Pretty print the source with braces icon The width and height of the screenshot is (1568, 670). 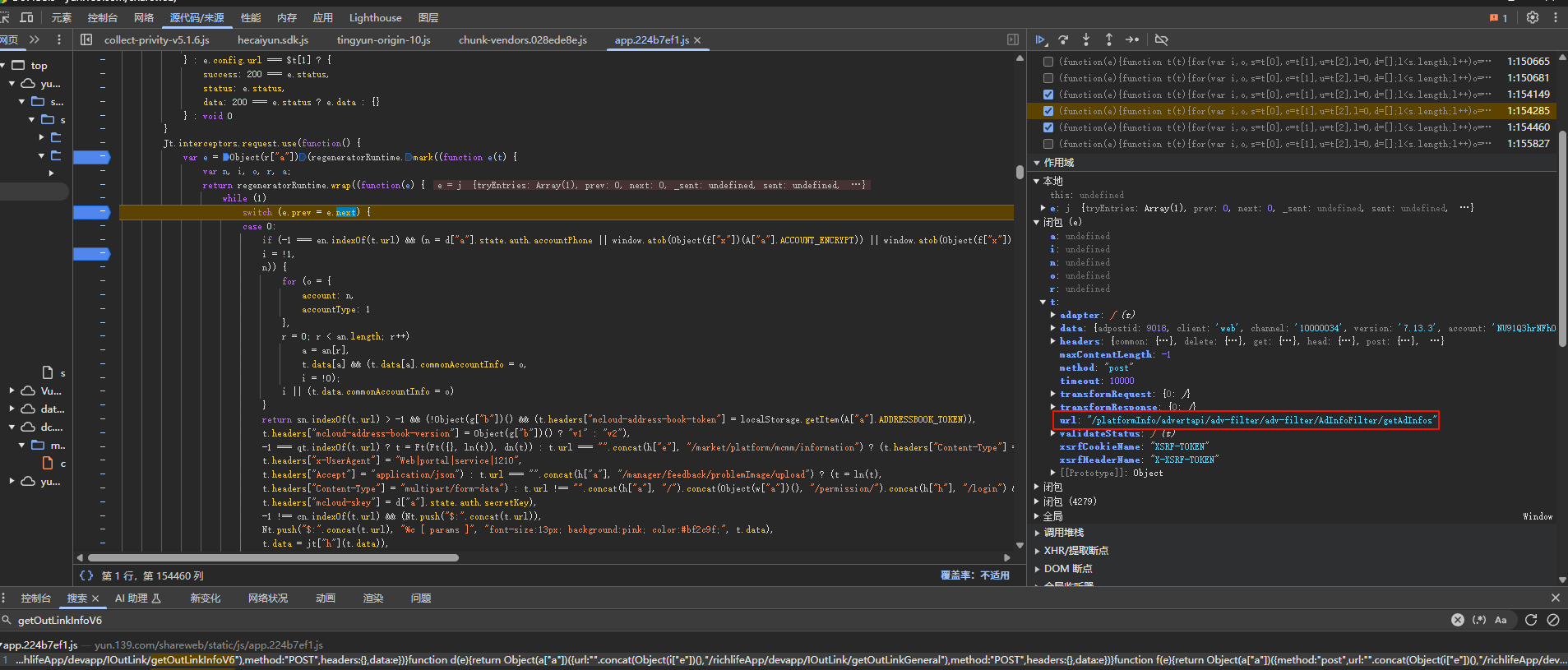click(x=86, y=575)
